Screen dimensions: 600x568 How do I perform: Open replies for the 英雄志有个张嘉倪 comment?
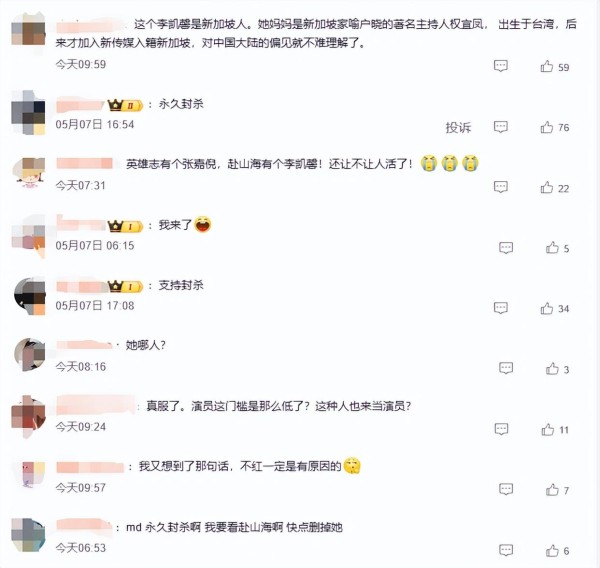501,187
